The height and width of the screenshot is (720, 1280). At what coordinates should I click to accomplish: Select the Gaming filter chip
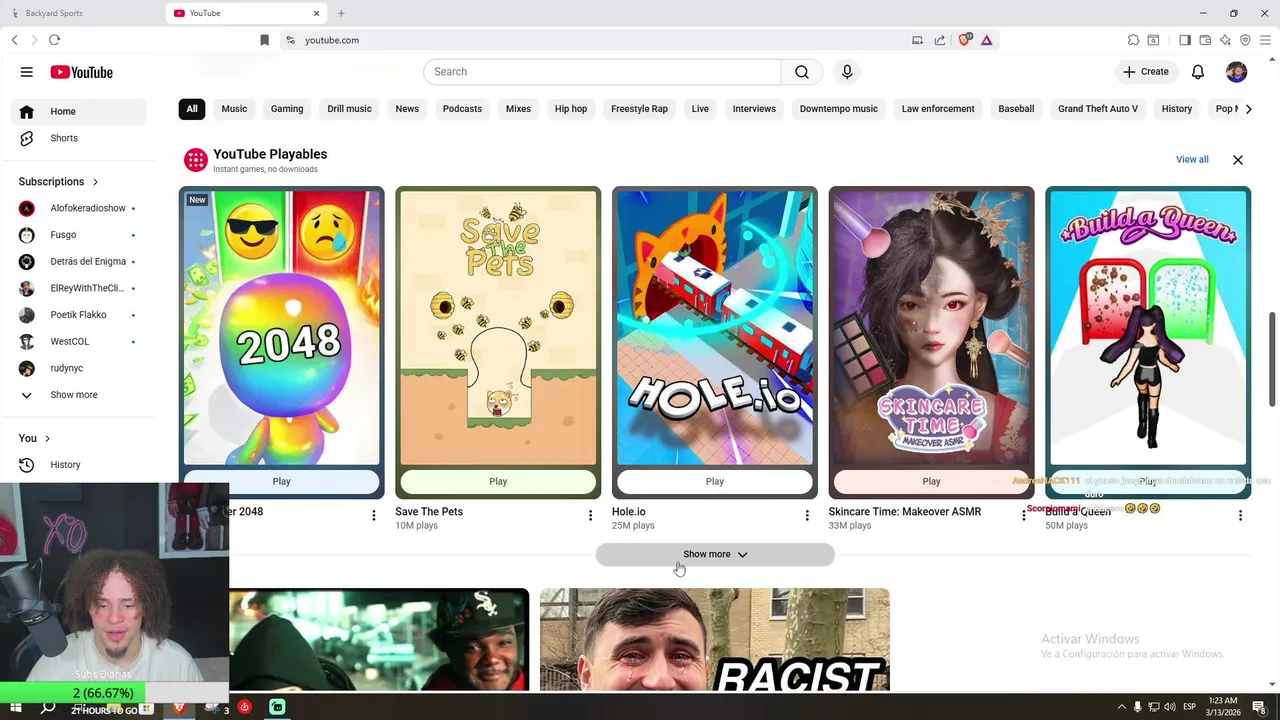tap(287, 109)
